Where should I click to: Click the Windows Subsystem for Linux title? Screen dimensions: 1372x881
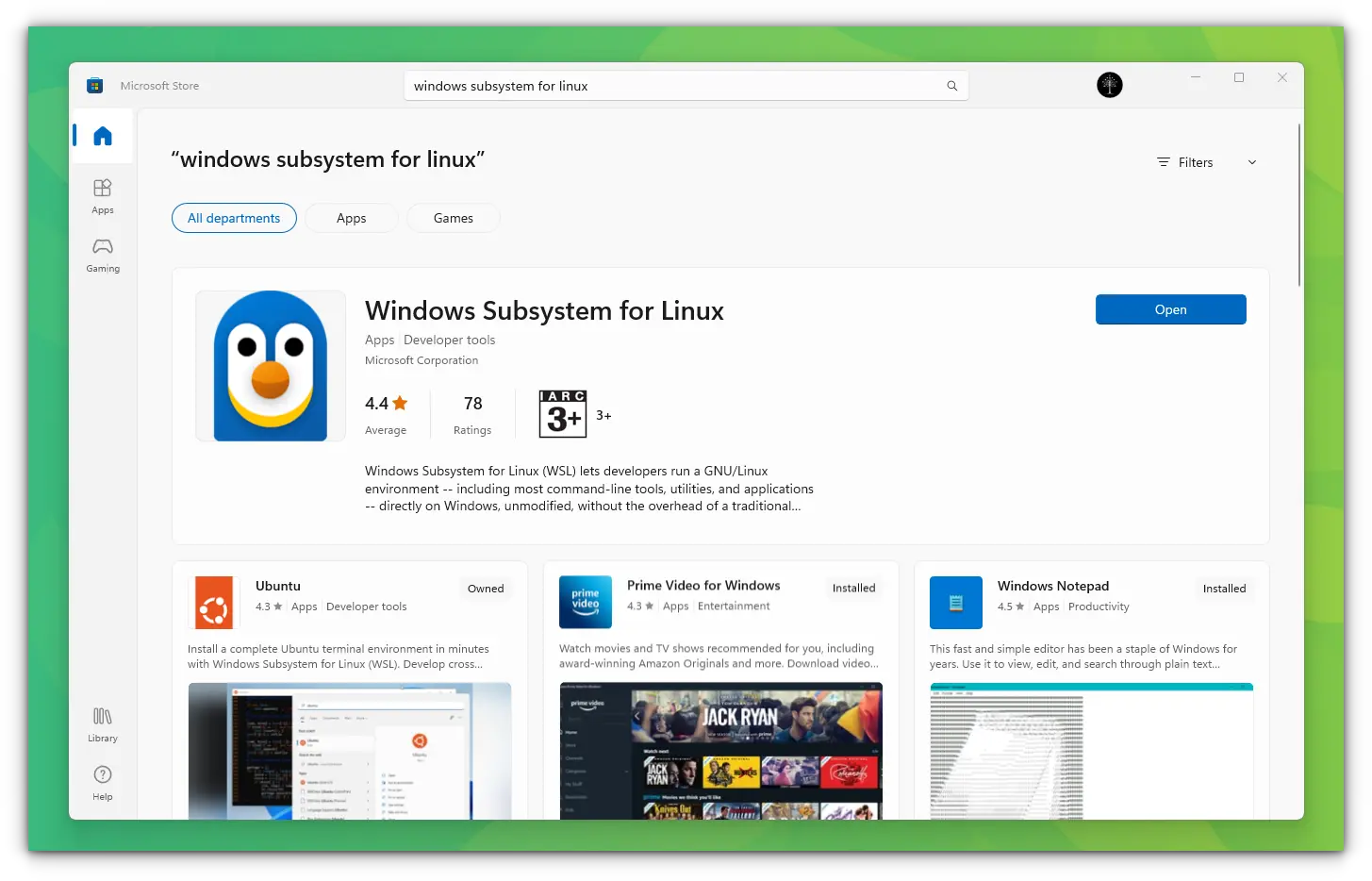point(544,310)
